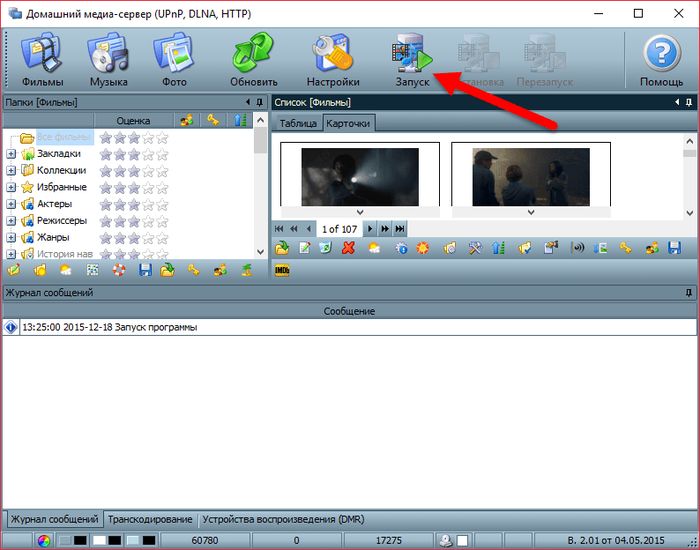The height and width of the screenshot is (550, 700).
Task: Go to next record in list navigator
Action: pyautogui.click(x=369, y=229)
